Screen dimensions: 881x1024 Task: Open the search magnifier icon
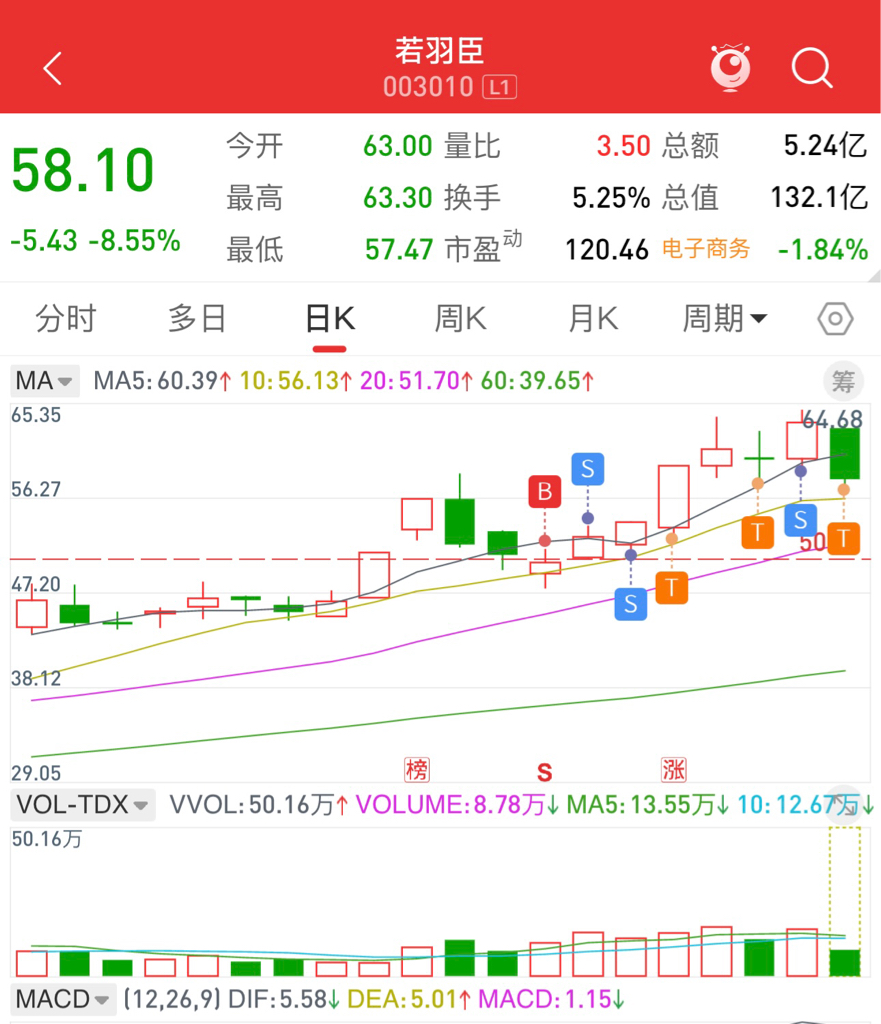[x=812, y=67]
